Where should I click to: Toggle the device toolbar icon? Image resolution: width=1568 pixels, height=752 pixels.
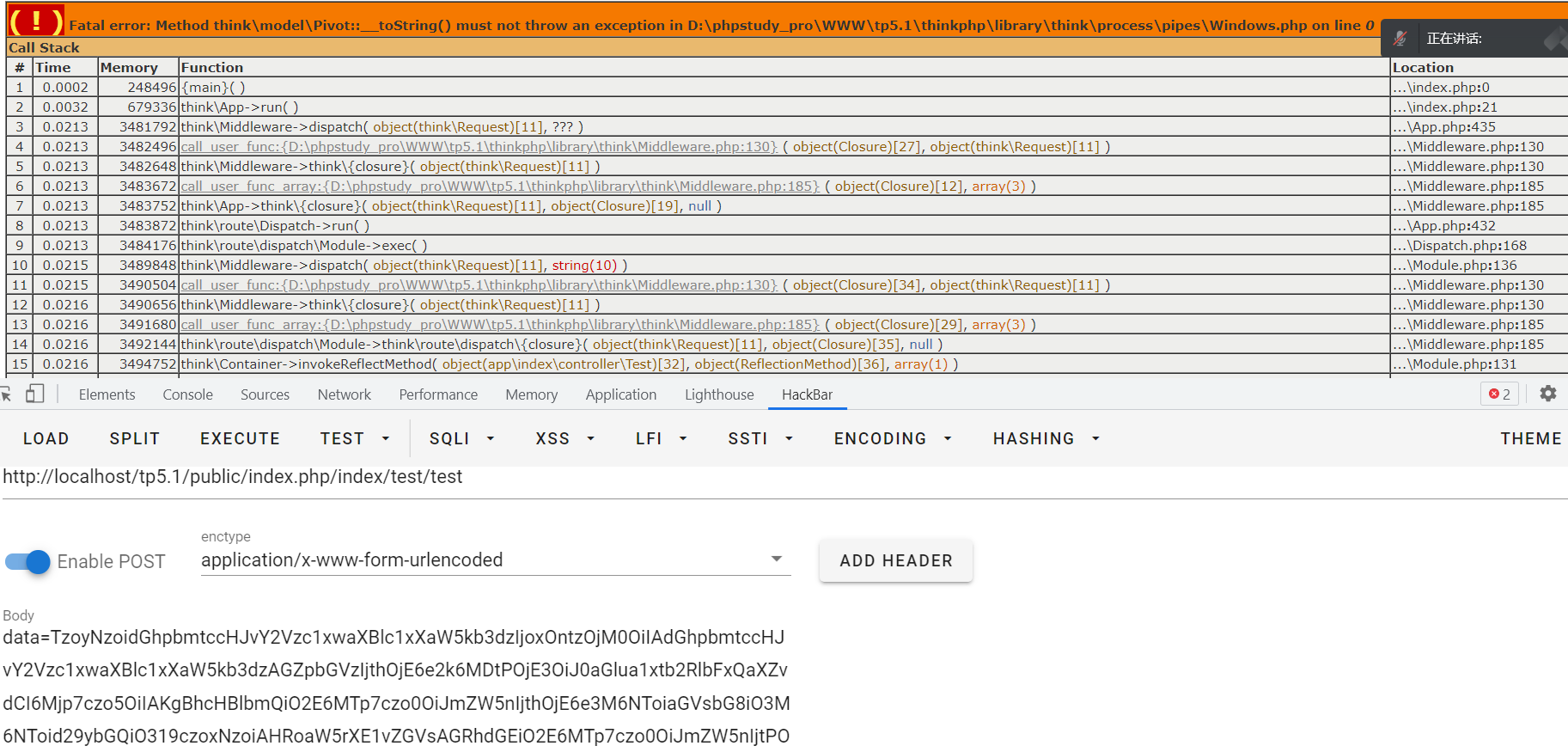click(x=35, y=394)
